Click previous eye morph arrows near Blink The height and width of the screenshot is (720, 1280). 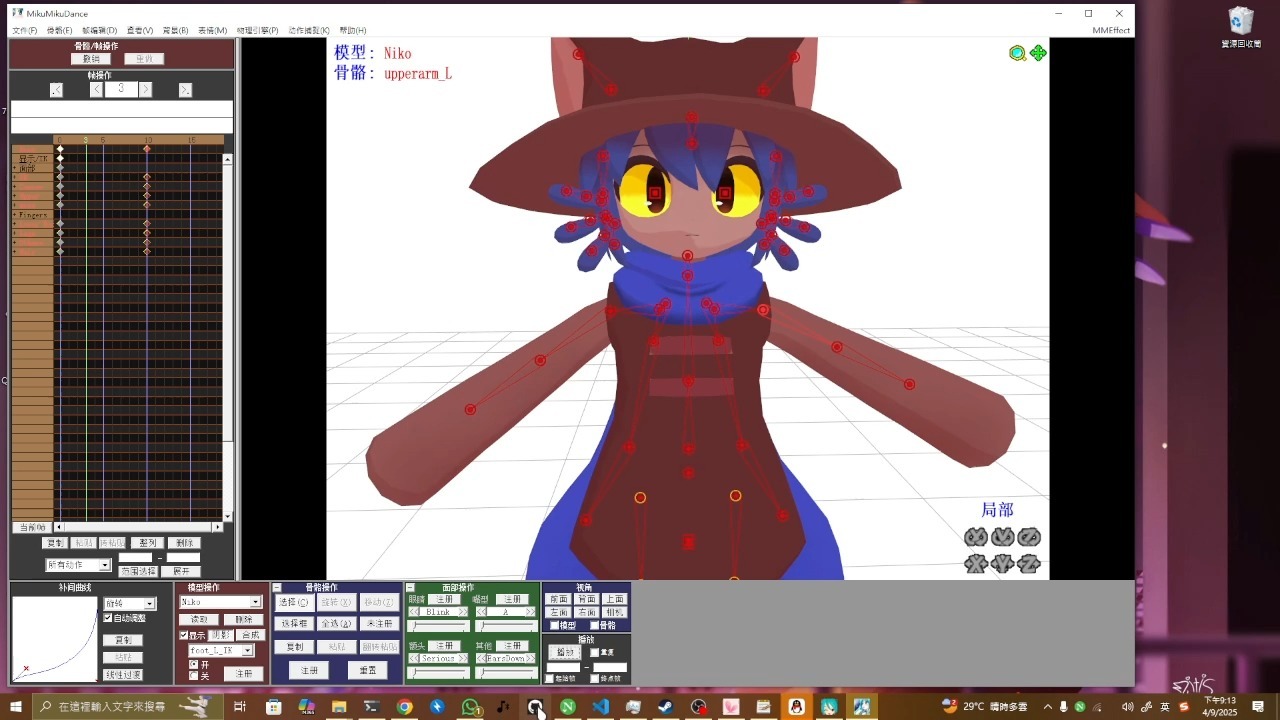point(414,612)
